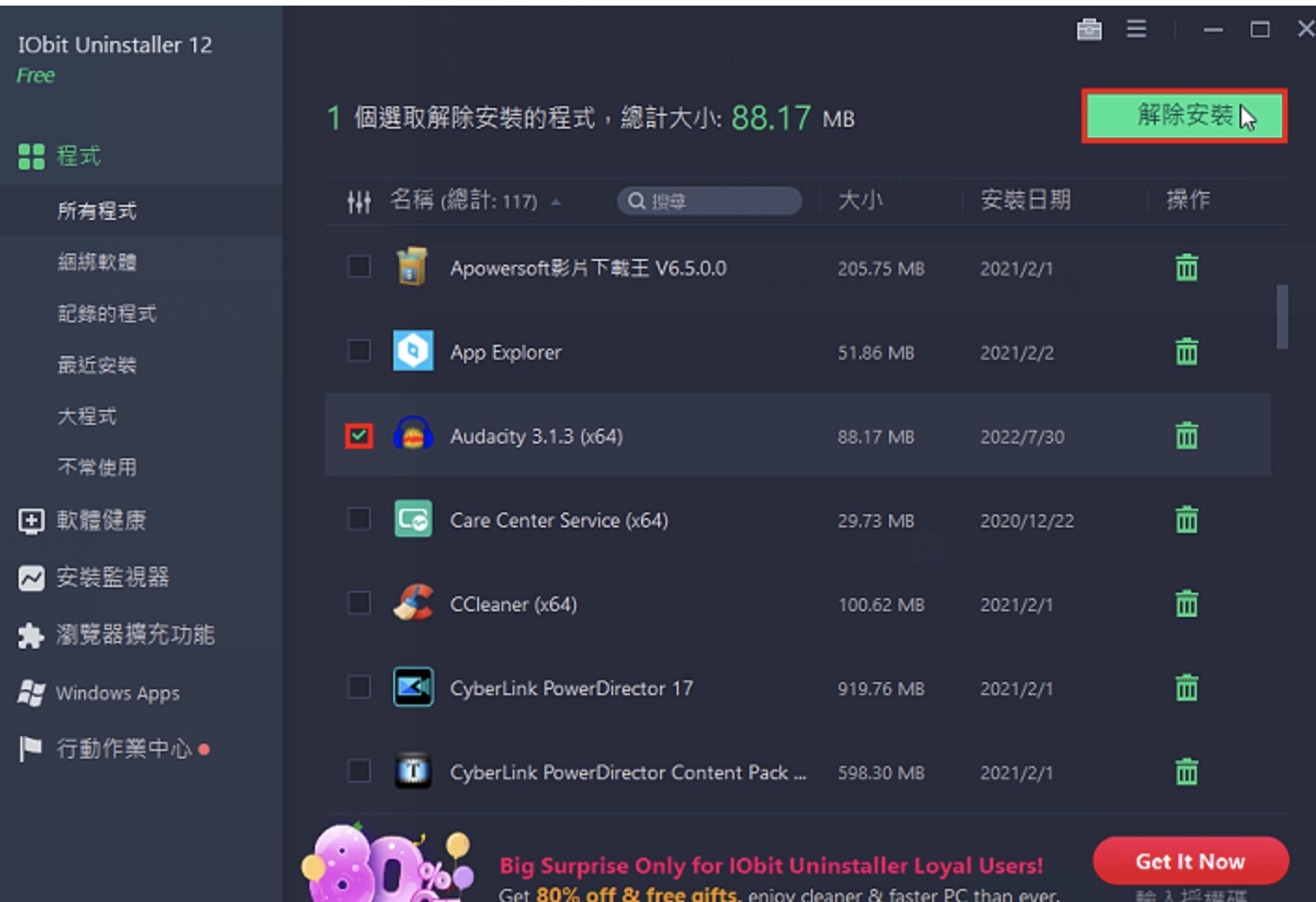Click the Audacity headphones program icon
The width and height of the screenshot is (1316, 902).
point(413,434)
